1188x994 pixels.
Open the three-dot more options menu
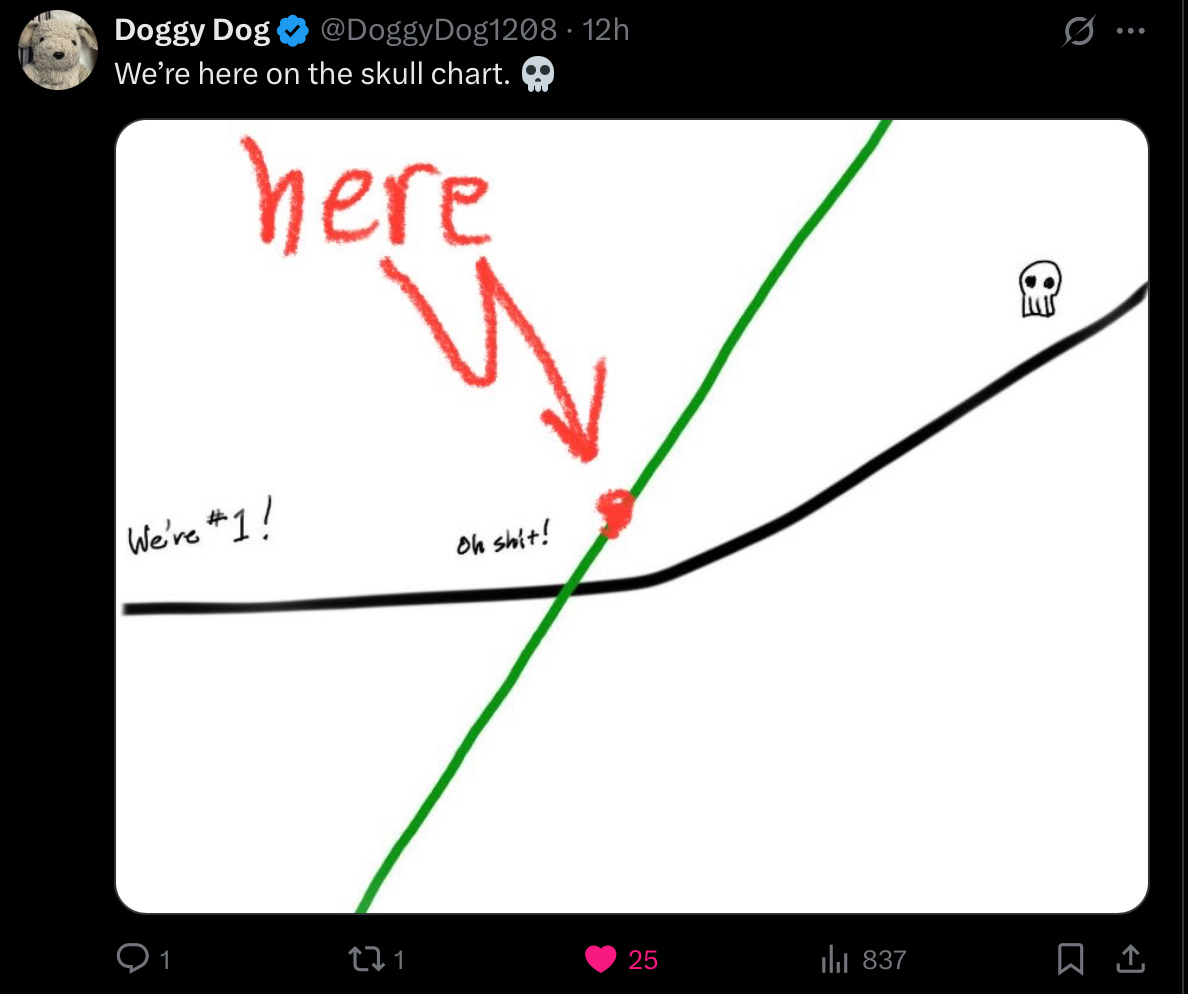(1130, 31)
